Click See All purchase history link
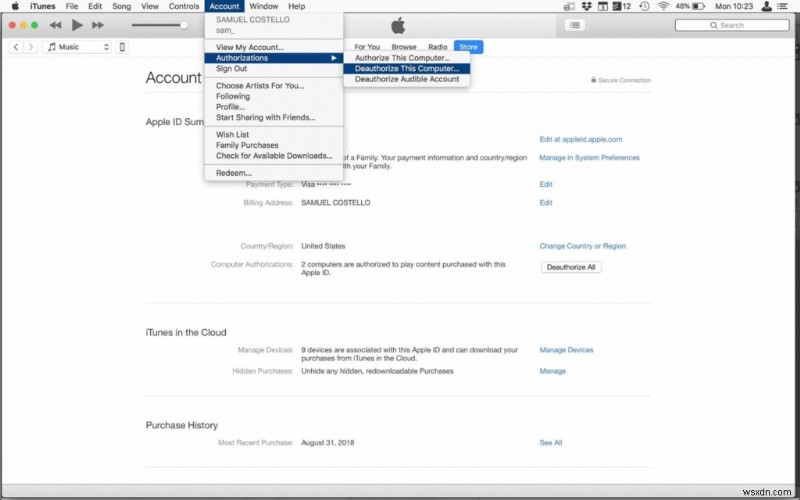Viewport: 800px width, 500px height. (551, 443)
